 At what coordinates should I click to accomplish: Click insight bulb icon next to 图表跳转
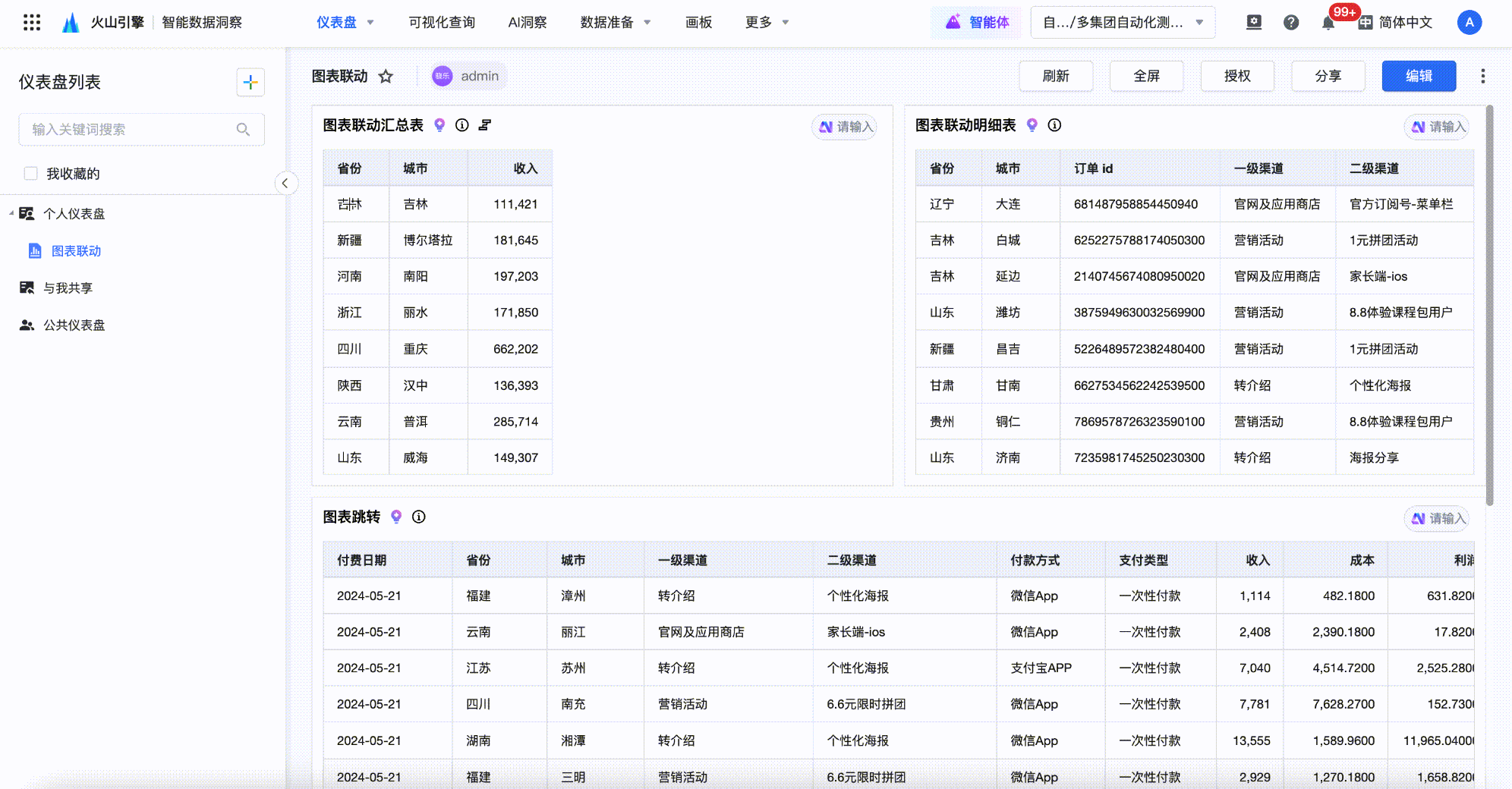click(x=396, y=517)
